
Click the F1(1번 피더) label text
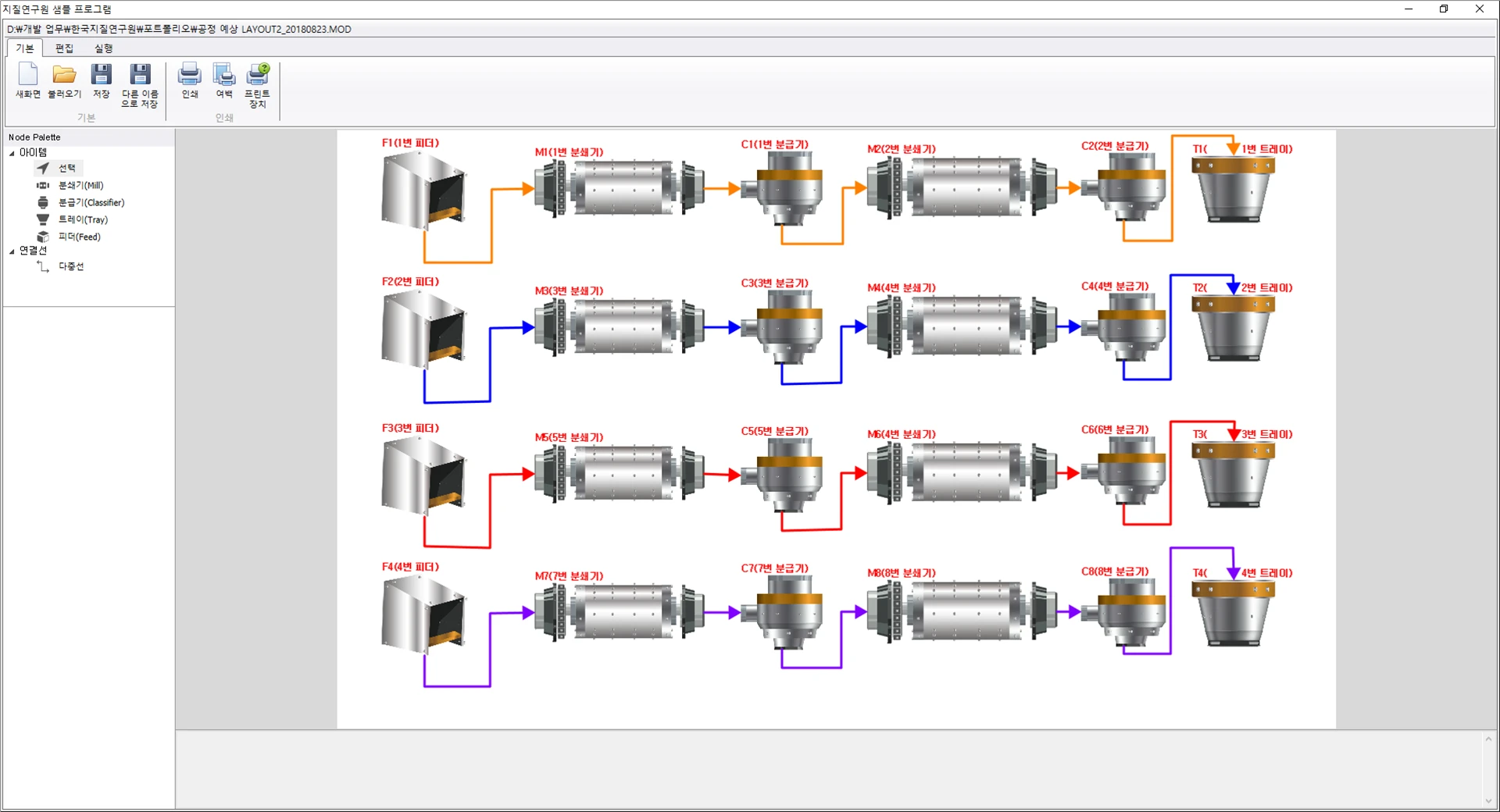coord(410,143)
